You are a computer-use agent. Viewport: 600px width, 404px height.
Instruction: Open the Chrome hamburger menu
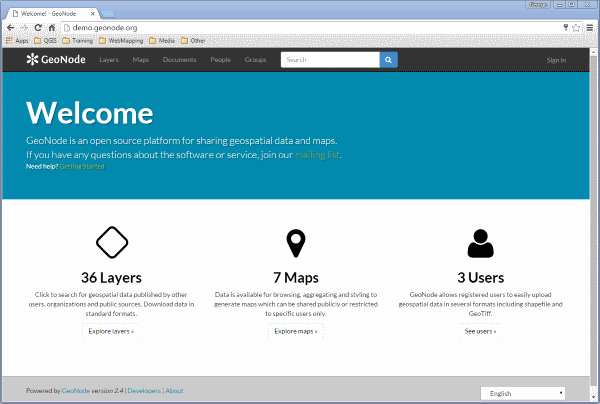tap(590, 28)
